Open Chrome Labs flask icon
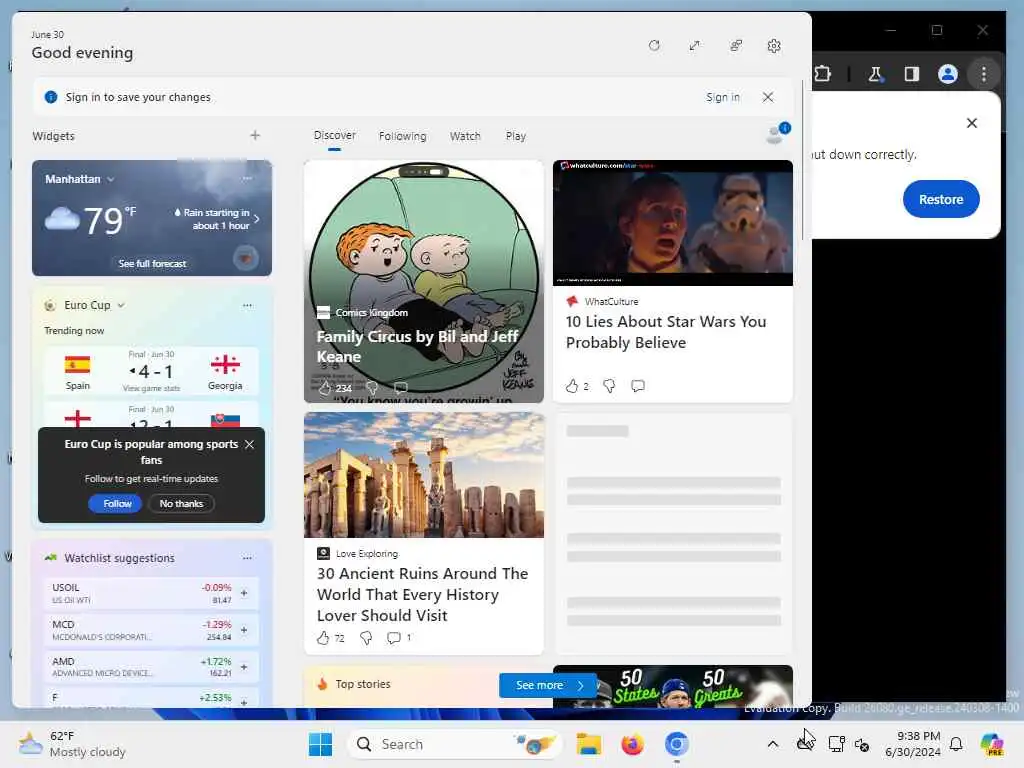 pos(875,74)
